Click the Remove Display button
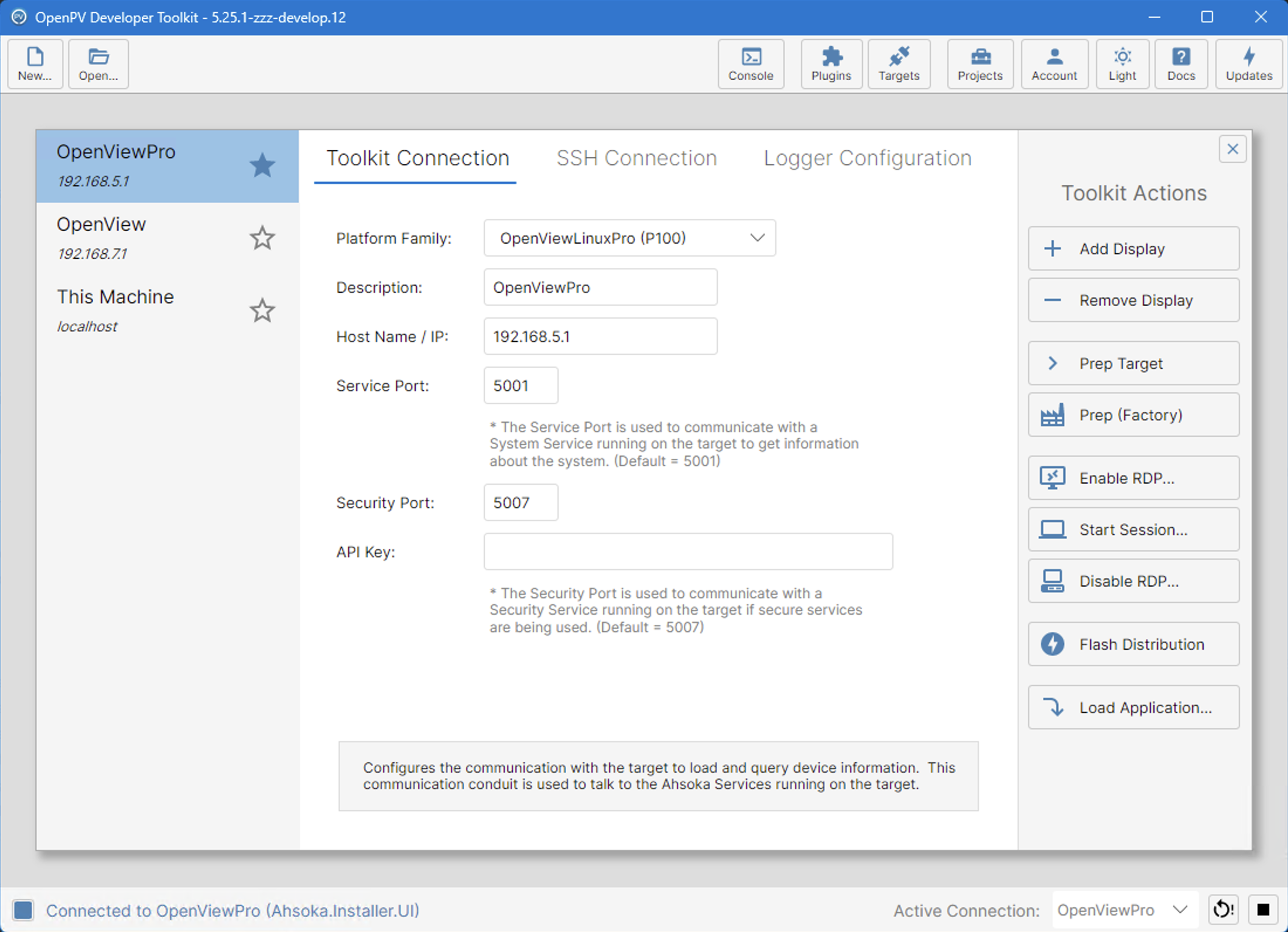1288x932 pixels. click(x=1133, y=300)
